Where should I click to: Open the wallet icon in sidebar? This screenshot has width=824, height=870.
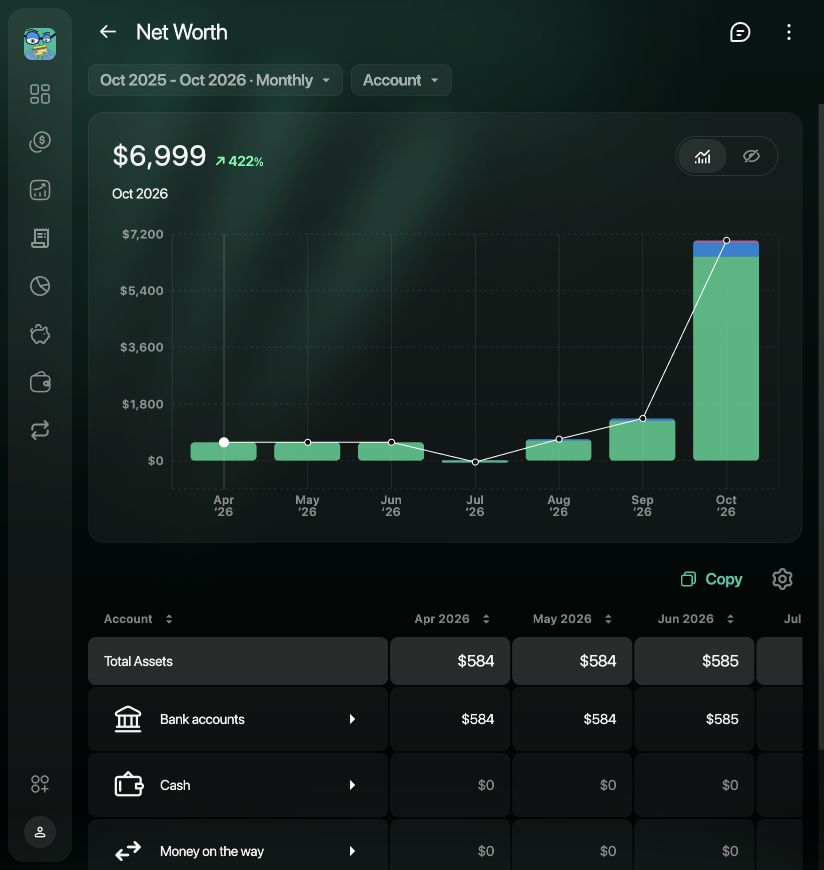point(40,382)
